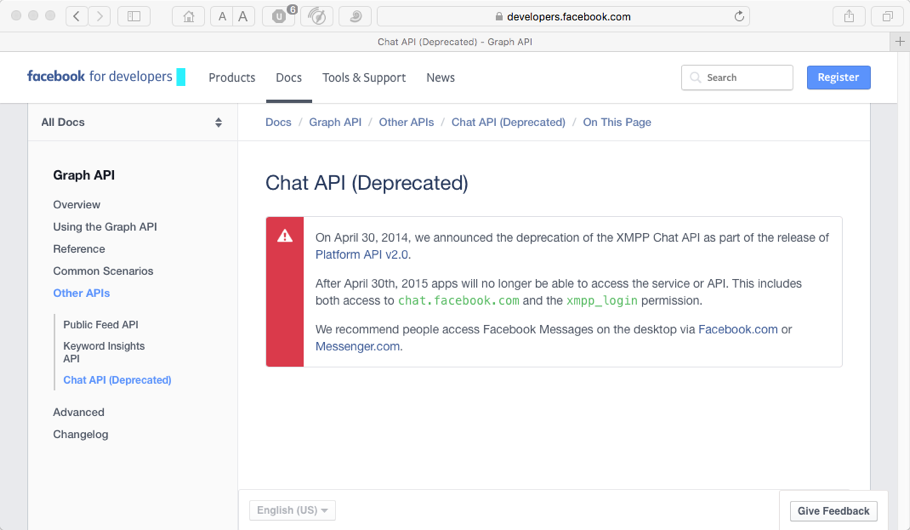910x530 pixels.
Task: Go back with Safari's back arrow
Action: coord(77,16)
